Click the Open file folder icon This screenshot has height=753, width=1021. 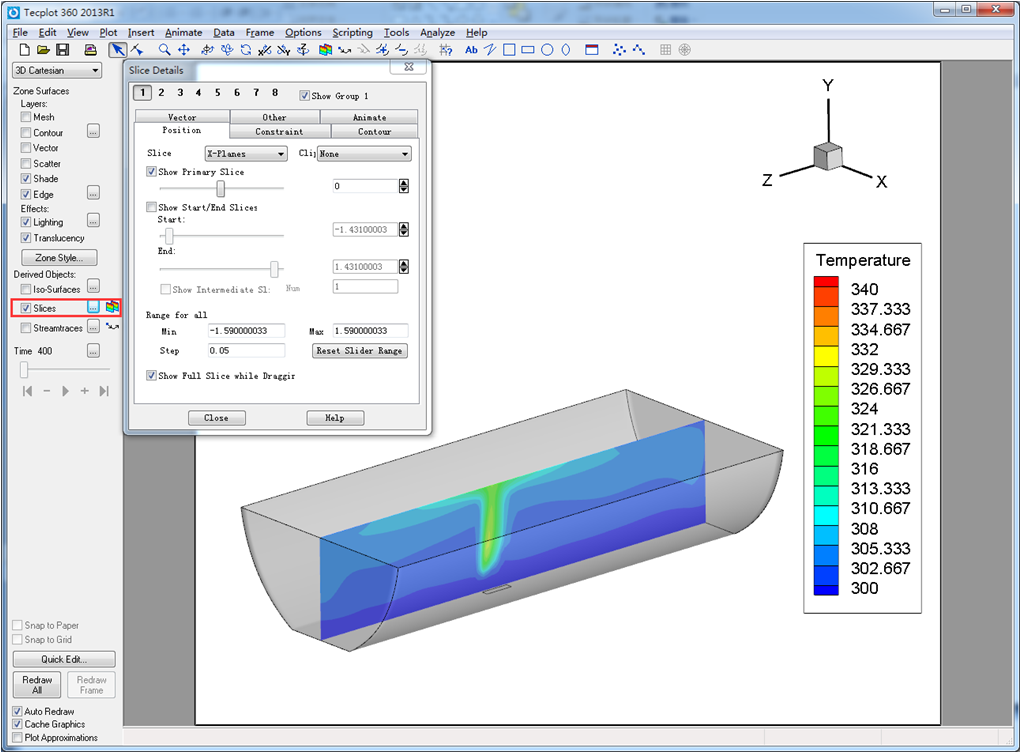[x=43, y=50]
